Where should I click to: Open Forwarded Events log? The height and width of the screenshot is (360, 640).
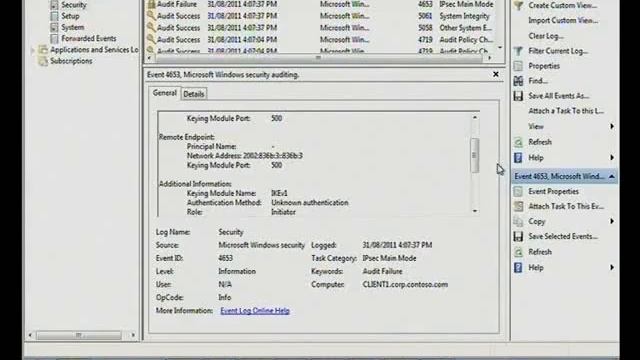89,38
